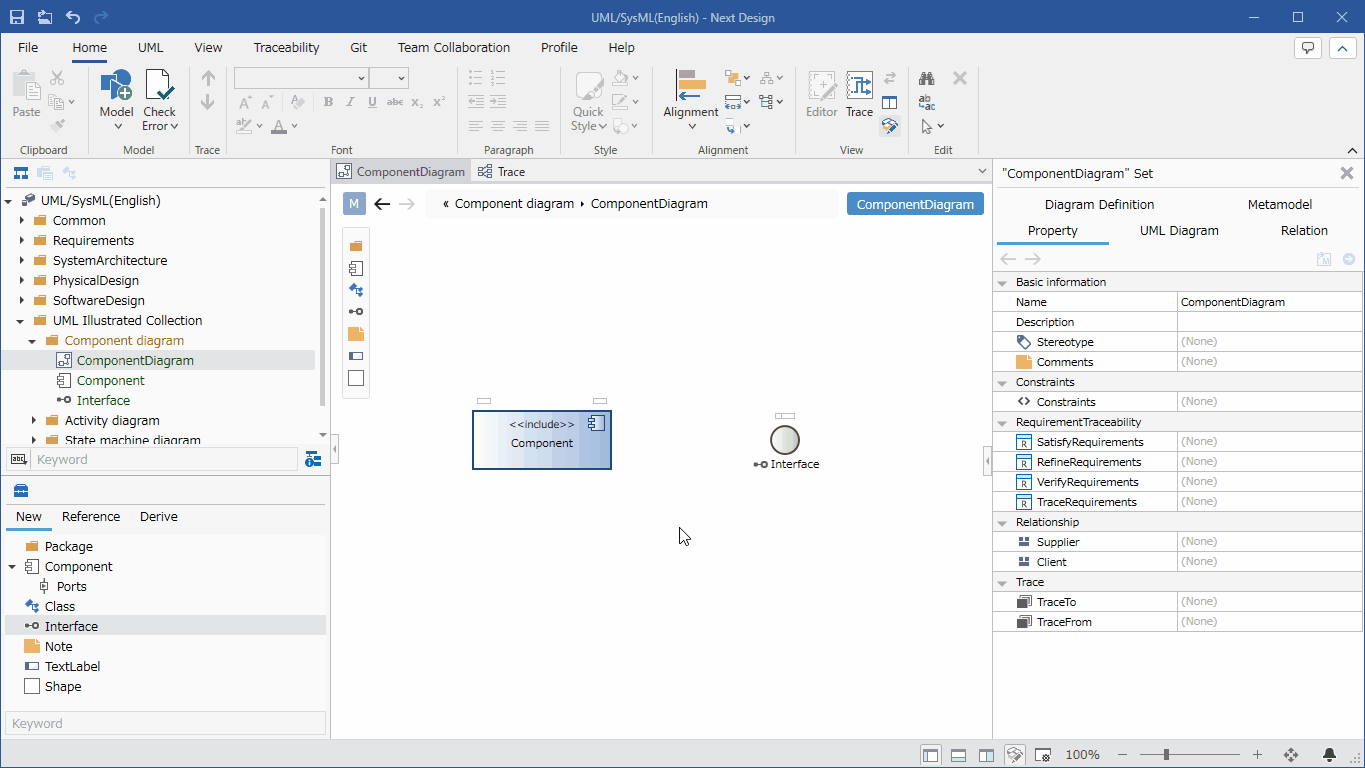The height and width of the screenshot is (768, 1365).
Task: Select the Note tool in diagram palette
Action: (x=356, y=334)
